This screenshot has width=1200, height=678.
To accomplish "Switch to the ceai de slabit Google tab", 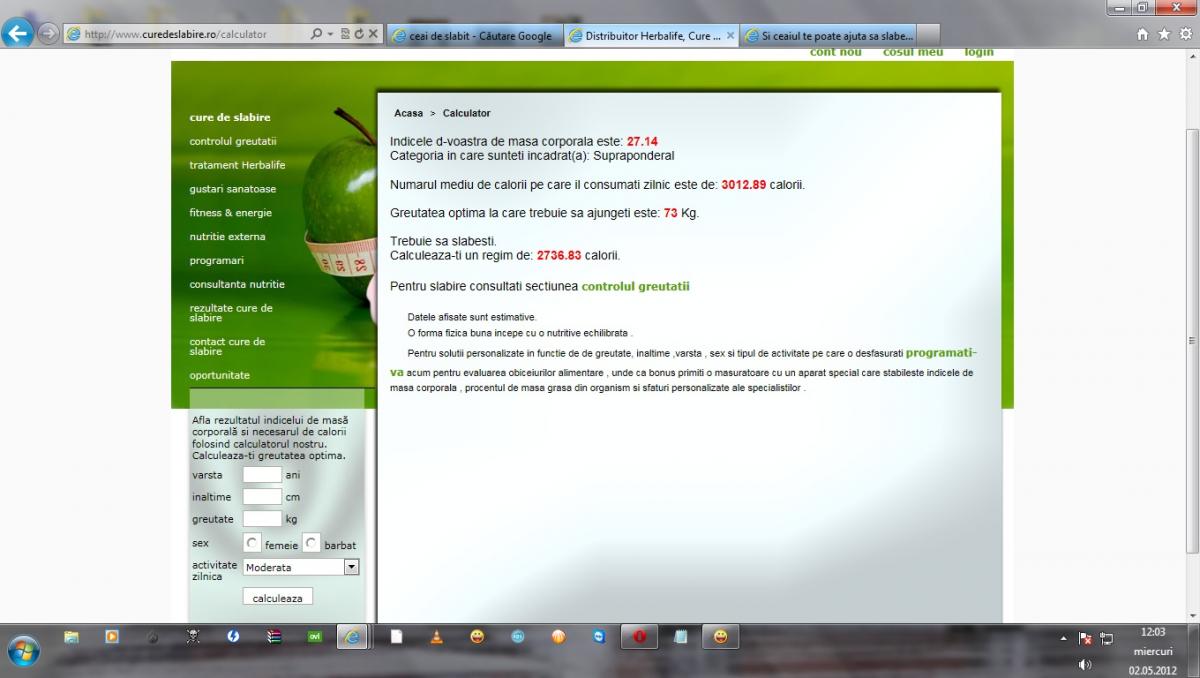I will coord(473,35).
